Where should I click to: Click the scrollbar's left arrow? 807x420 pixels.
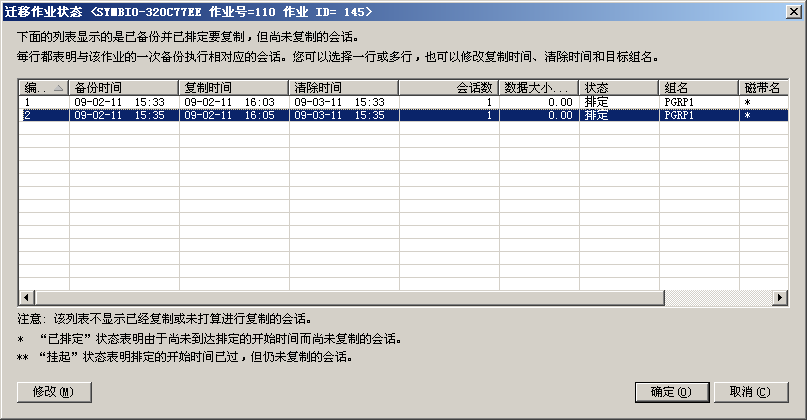click(x=27, y=297)
